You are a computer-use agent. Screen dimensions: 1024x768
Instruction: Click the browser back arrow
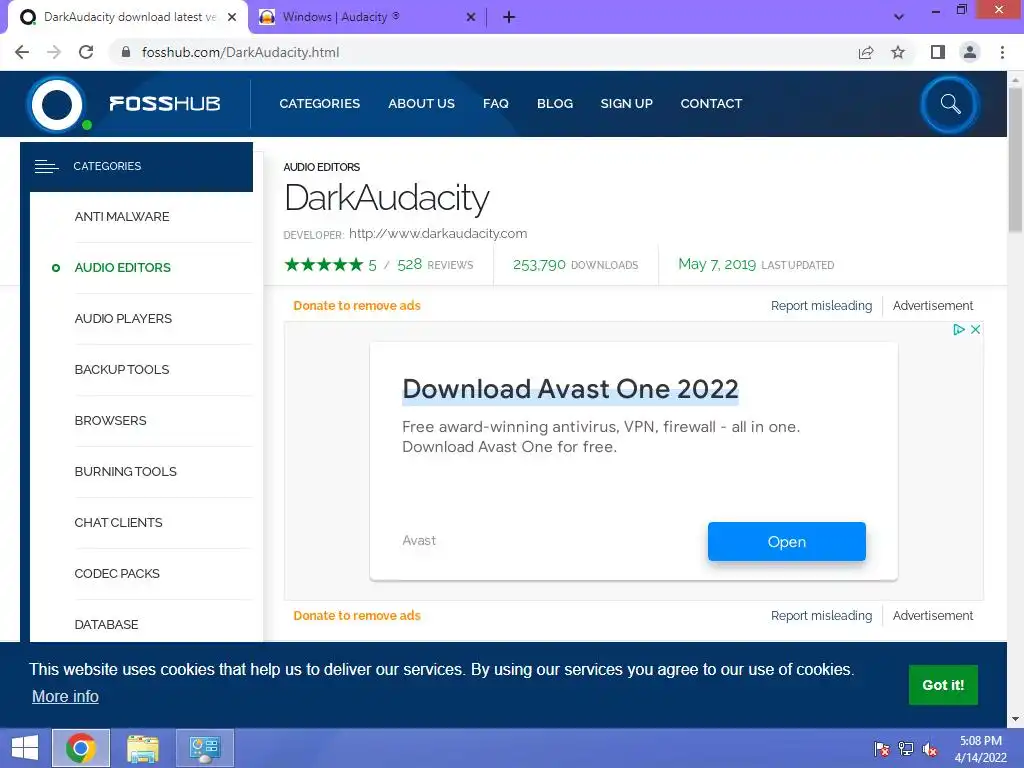click(22, 52)
